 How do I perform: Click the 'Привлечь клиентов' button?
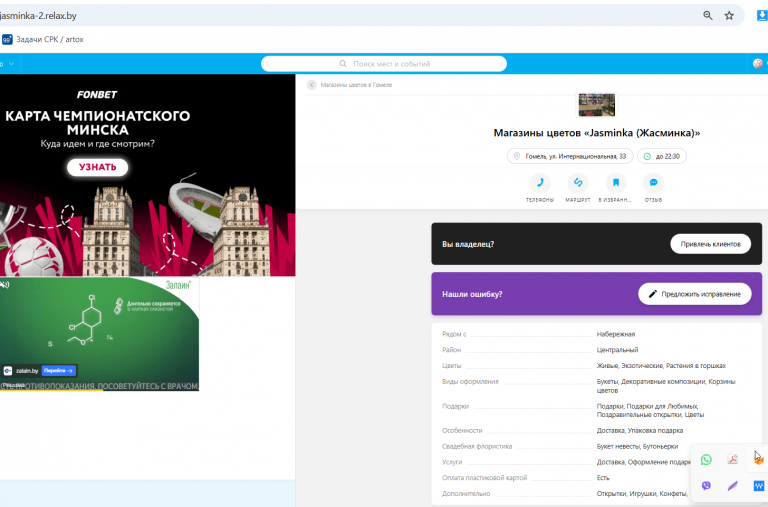pos(710,244)
